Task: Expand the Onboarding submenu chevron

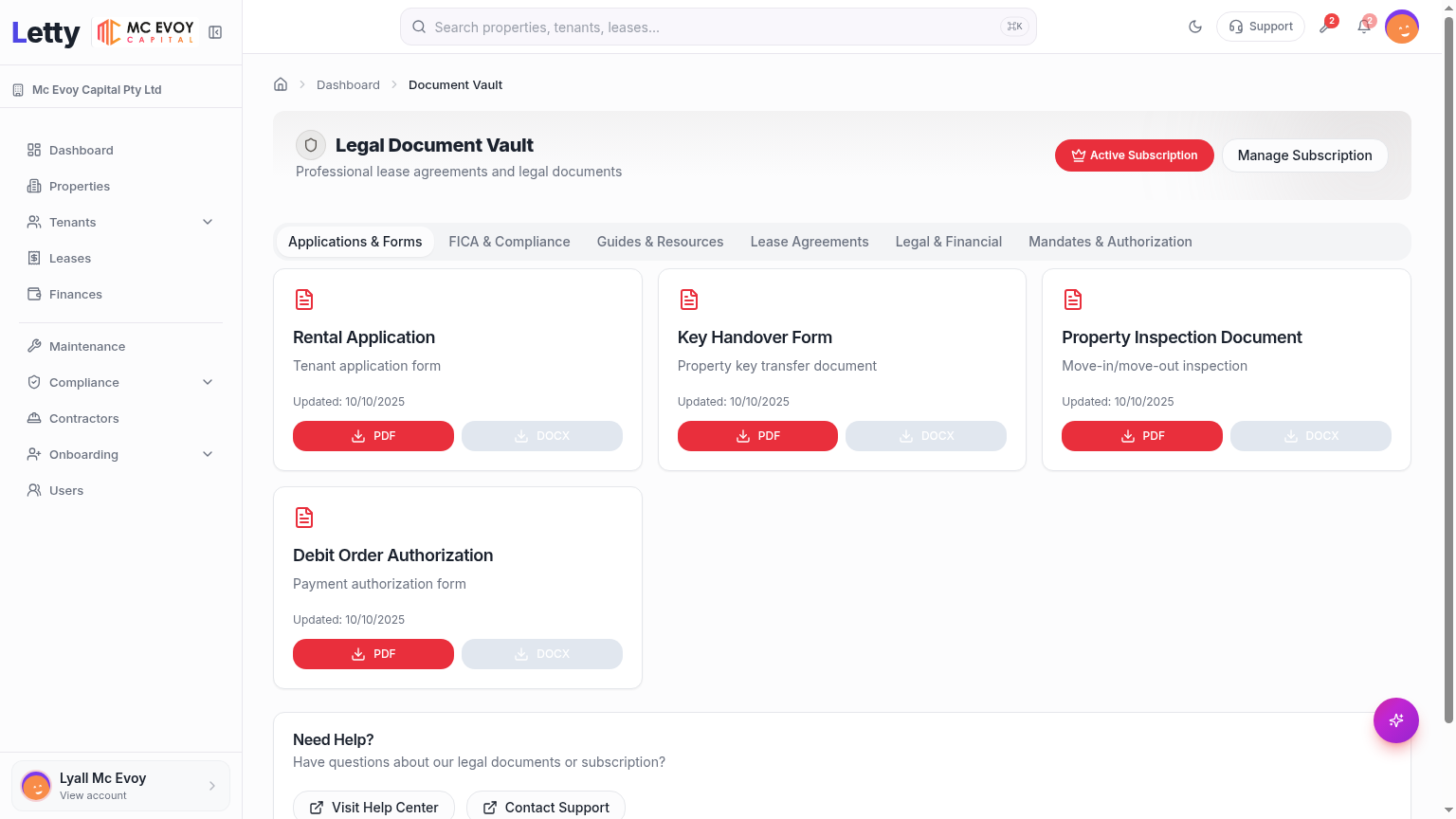Action: [x=208, y=454]
